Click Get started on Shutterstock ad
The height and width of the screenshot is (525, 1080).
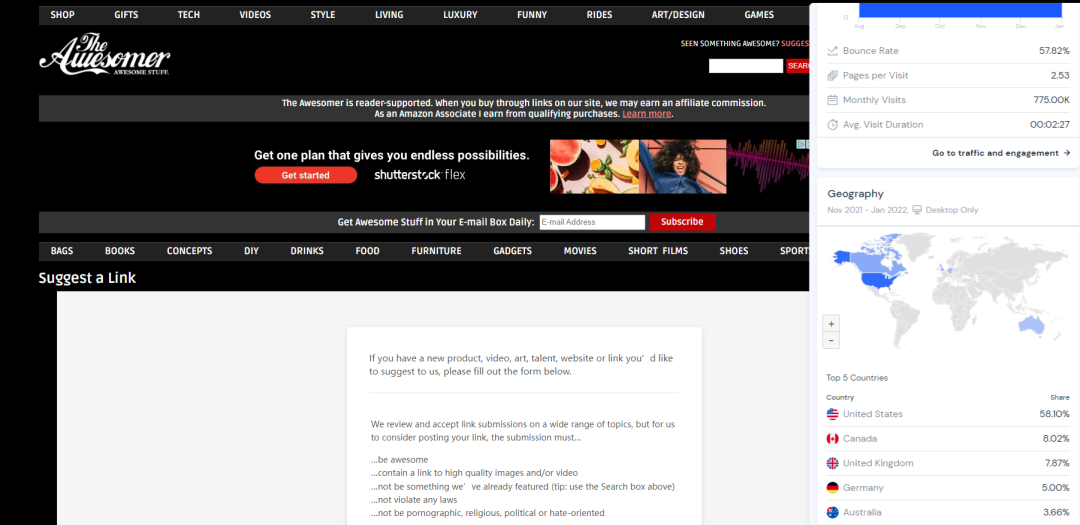pyautogui.click(x=306, y=175)
